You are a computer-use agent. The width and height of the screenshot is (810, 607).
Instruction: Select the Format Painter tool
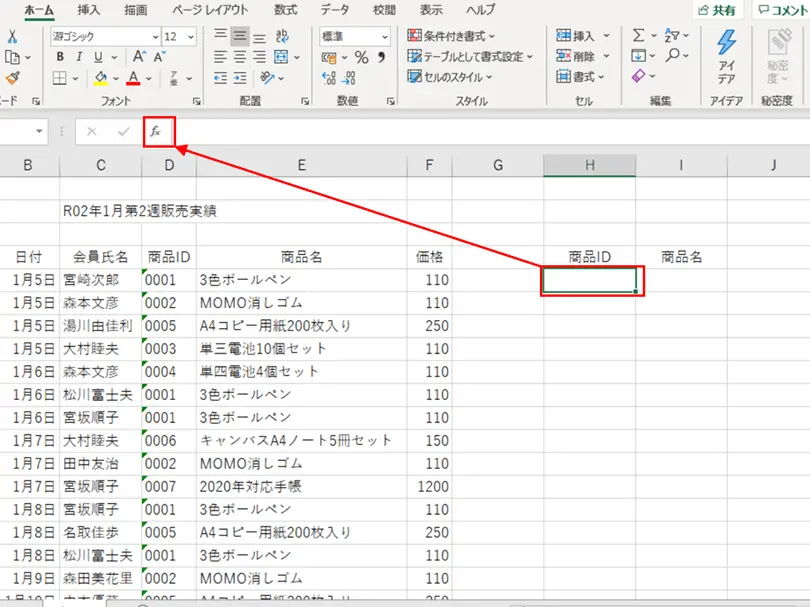pyautogui.click(x=10, y=78)
